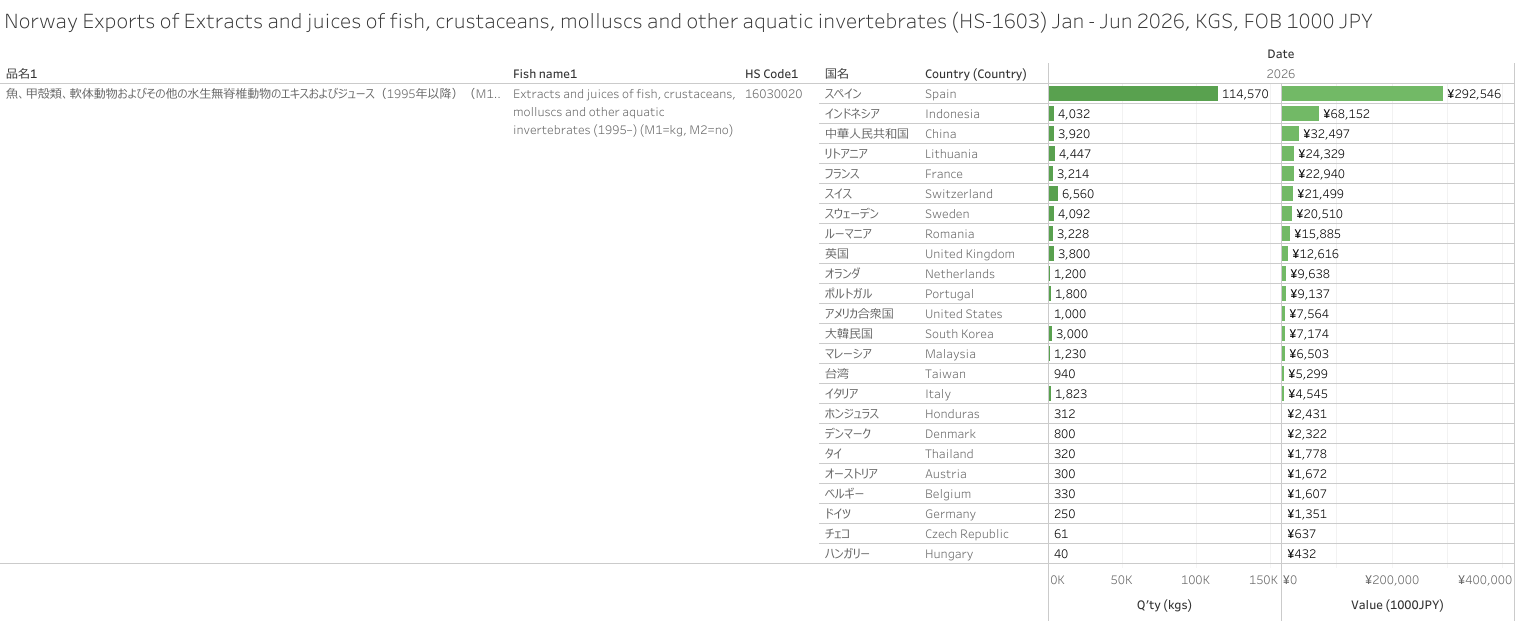The image size is (1516, 621).
Task: Select the Hungary value label ¥432
Action: pyautogui.click(x=1301, y=553)
